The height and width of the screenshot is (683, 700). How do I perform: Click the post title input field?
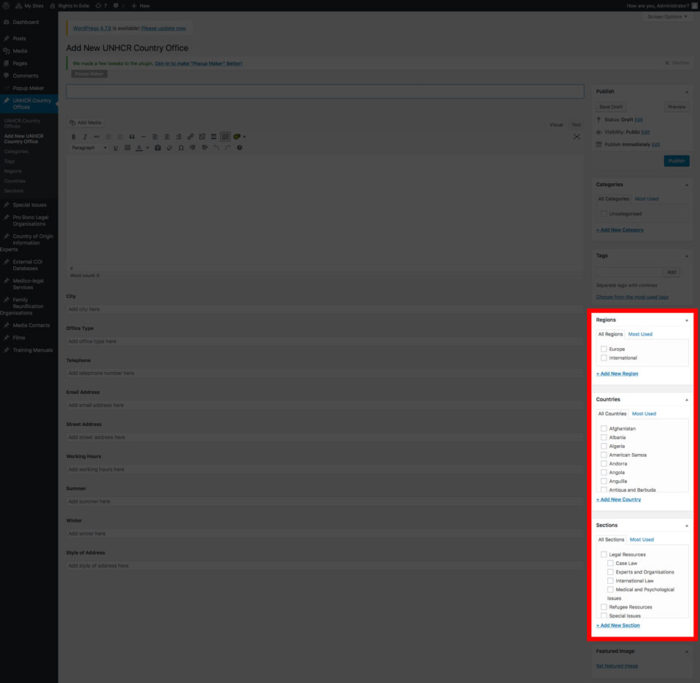(x=325, y=92)
